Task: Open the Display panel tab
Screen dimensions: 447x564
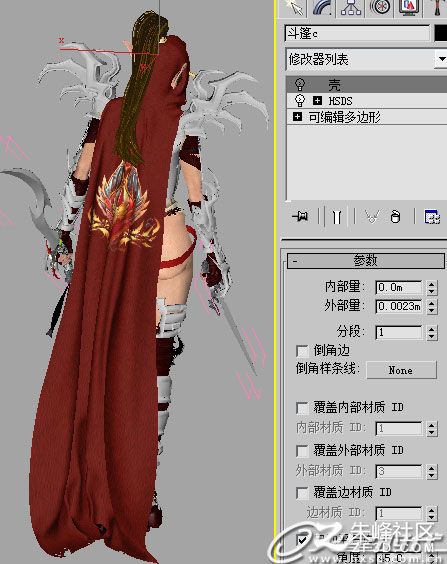Action: click(x=409, y=8)
